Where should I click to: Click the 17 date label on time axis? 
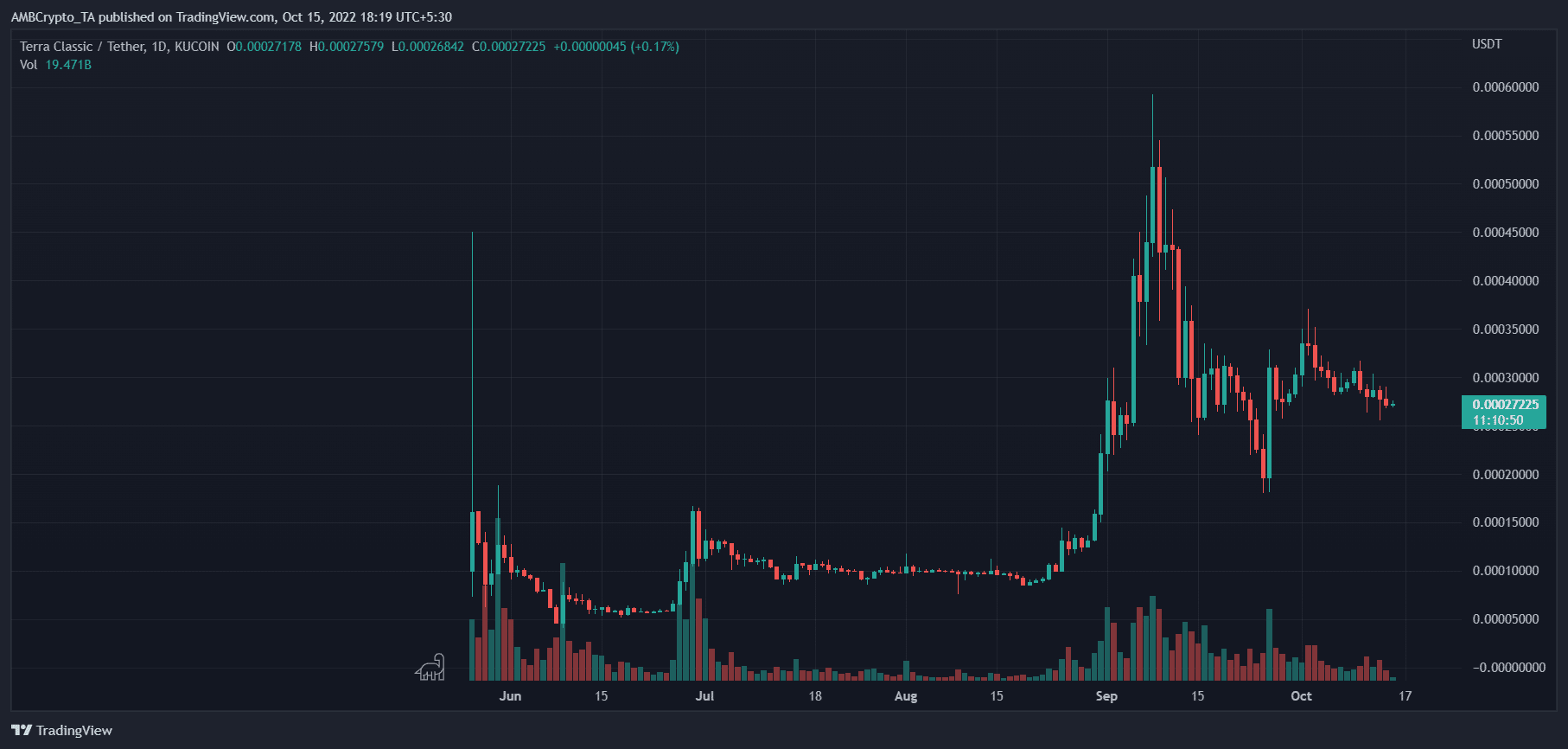pyautogui.click(x=1405, y=696)
